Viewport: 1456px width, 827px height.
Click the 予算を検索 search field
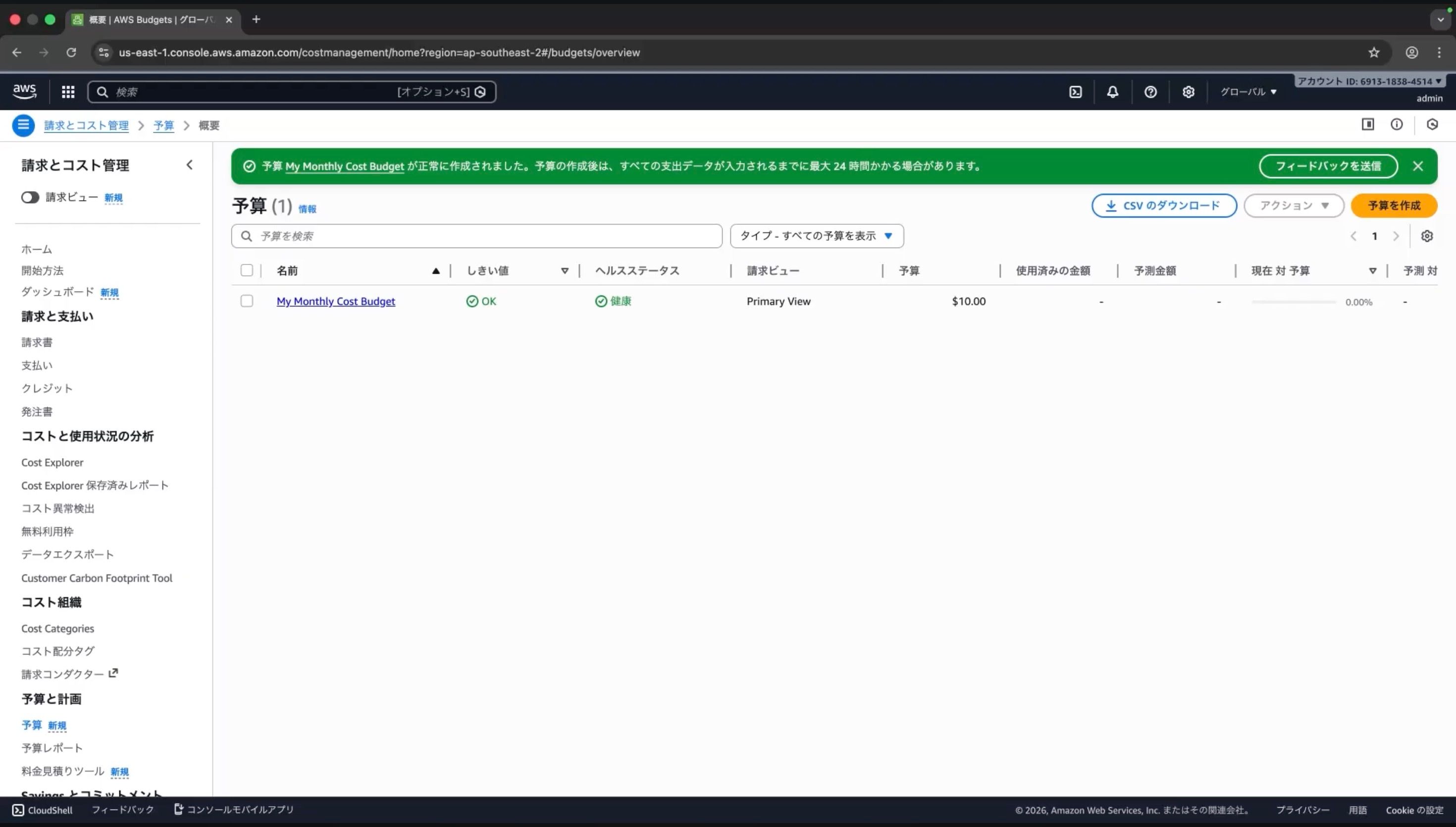click(x=477, y=236)
